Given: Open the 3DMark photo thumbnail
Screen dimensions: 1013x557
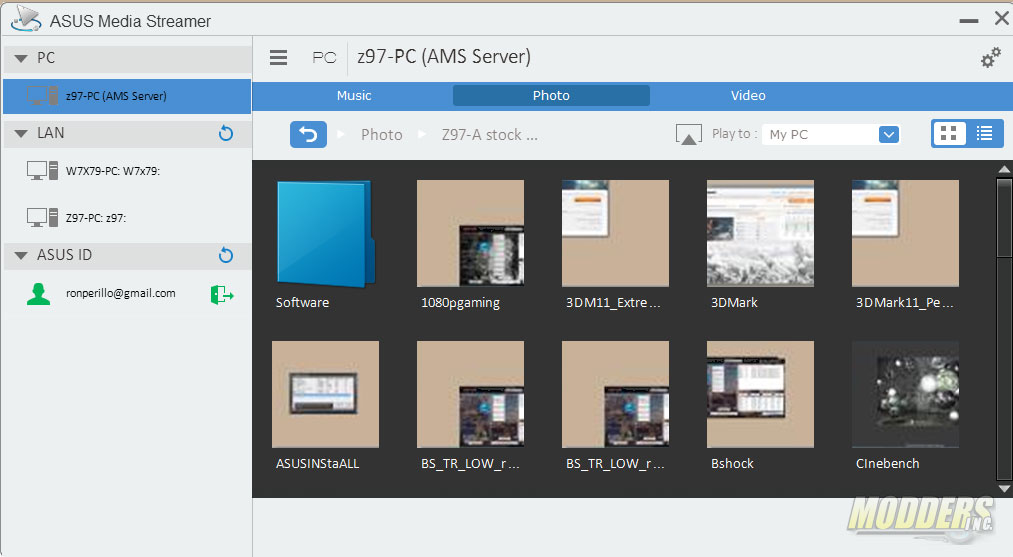Looking at the screenshot, I should tap(760, 233).
